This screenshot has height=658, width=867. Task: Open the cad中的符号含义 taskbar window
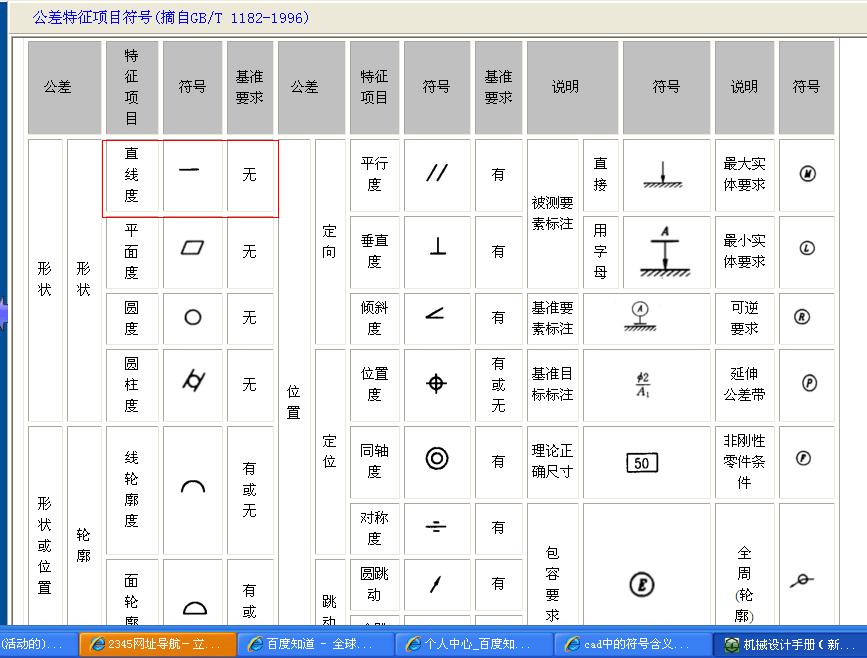click(x=631, y=644)
